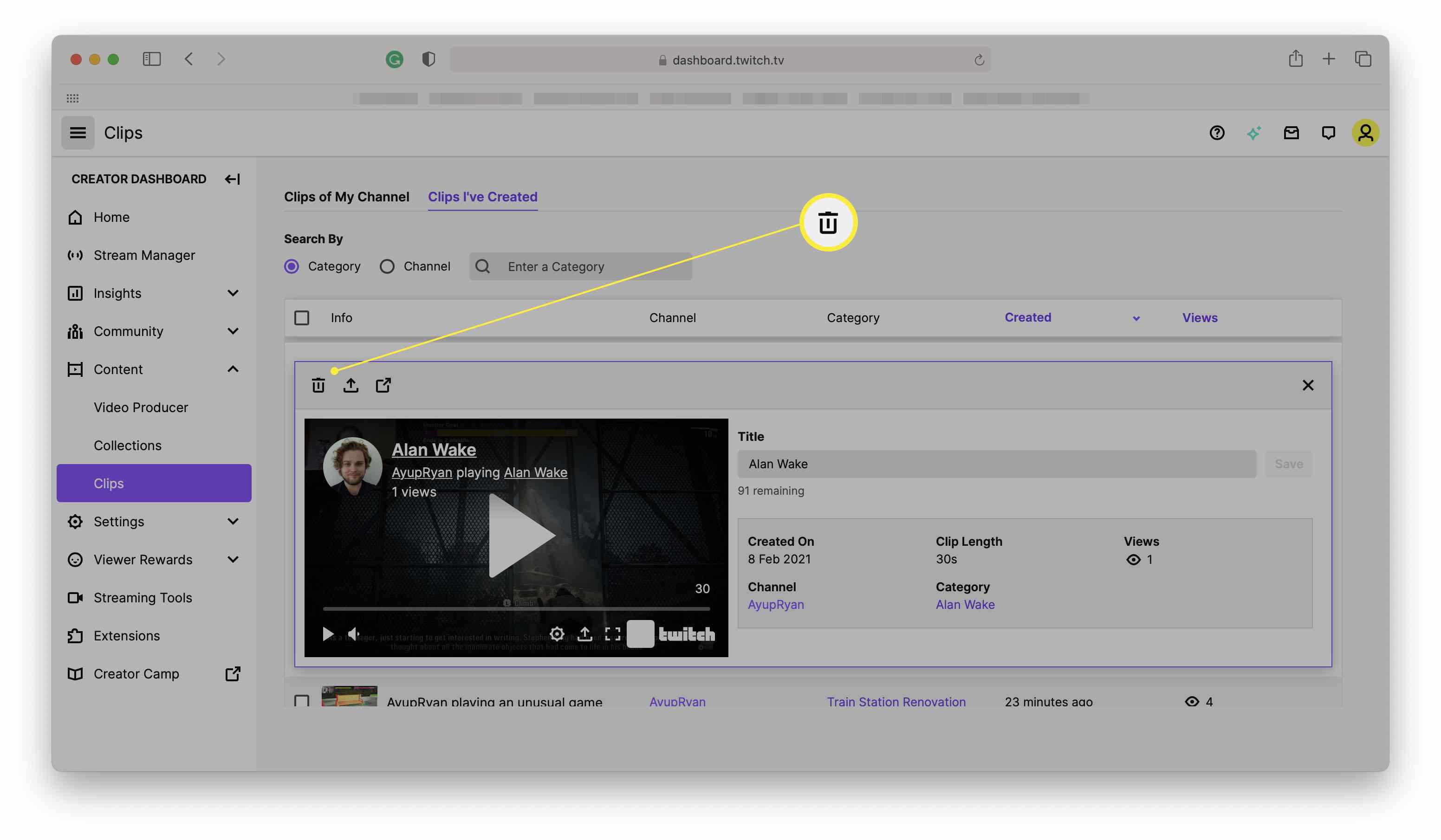
Task: Open the Alan Wake title link in player
Action: (x=434, y=450)
